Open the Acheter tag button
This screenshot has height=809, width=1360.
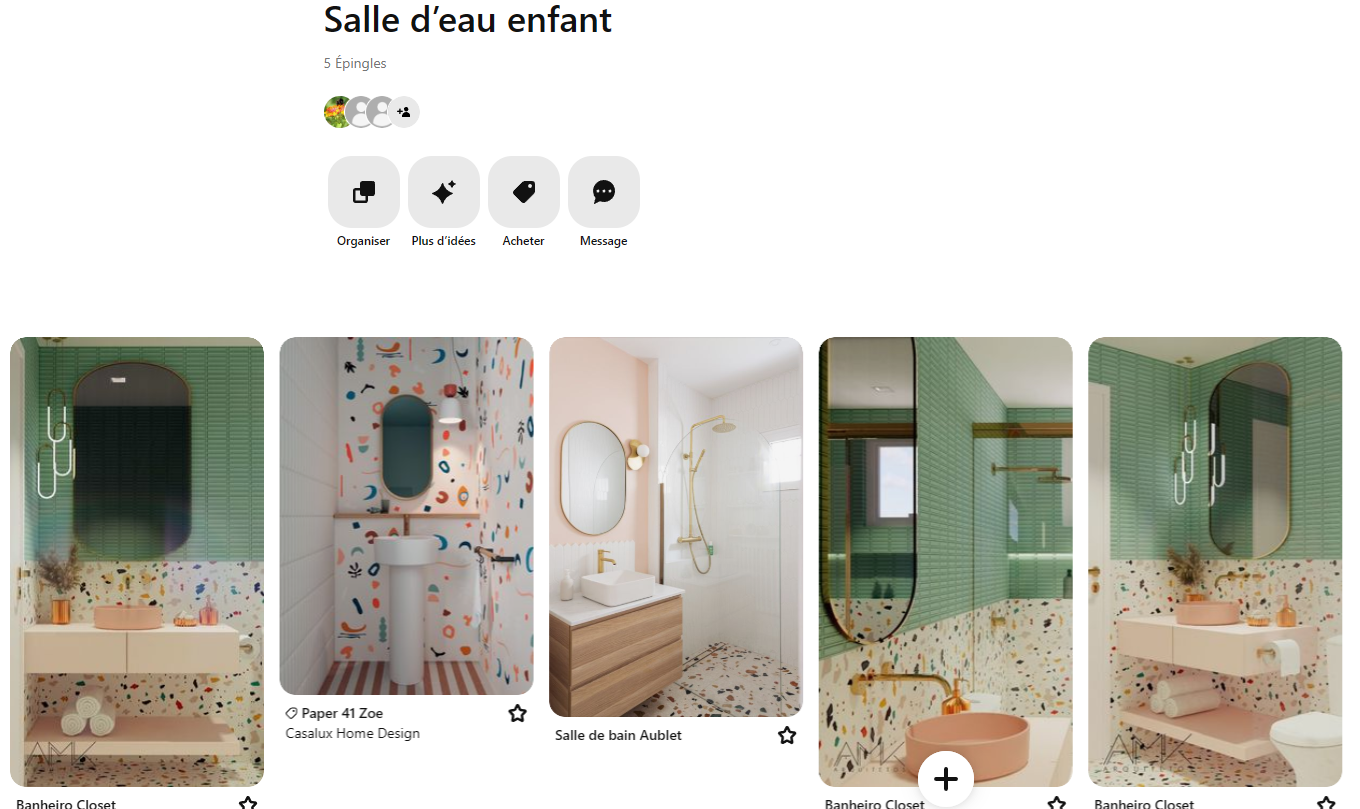pyautogui.click(x=524, y=192)
